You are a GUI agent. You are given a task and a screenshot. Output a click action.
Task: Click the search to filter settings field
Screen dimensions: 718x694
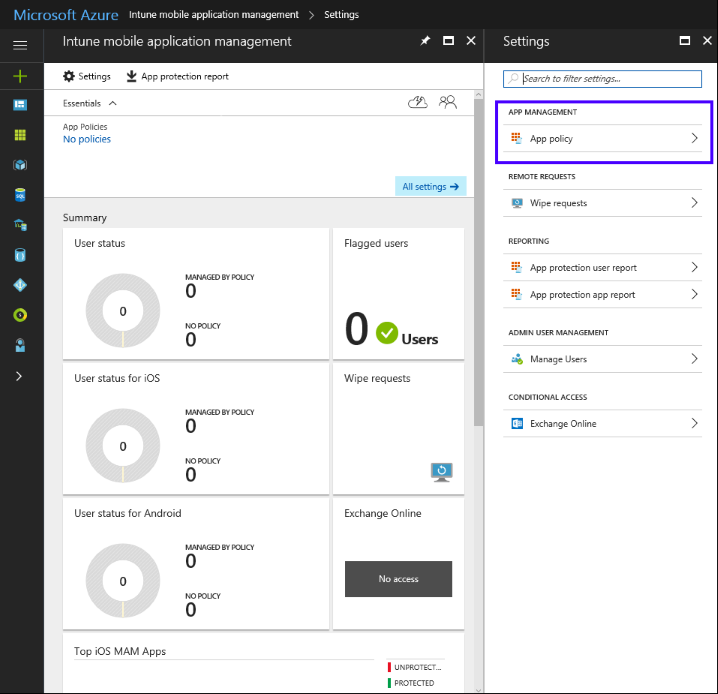click(603, 78)
